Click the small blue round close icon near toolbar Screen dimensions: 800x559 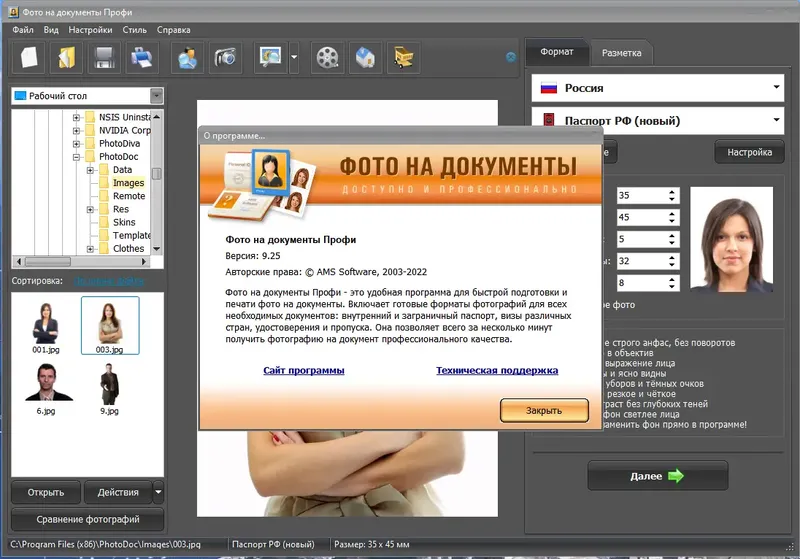click(511, 57)
